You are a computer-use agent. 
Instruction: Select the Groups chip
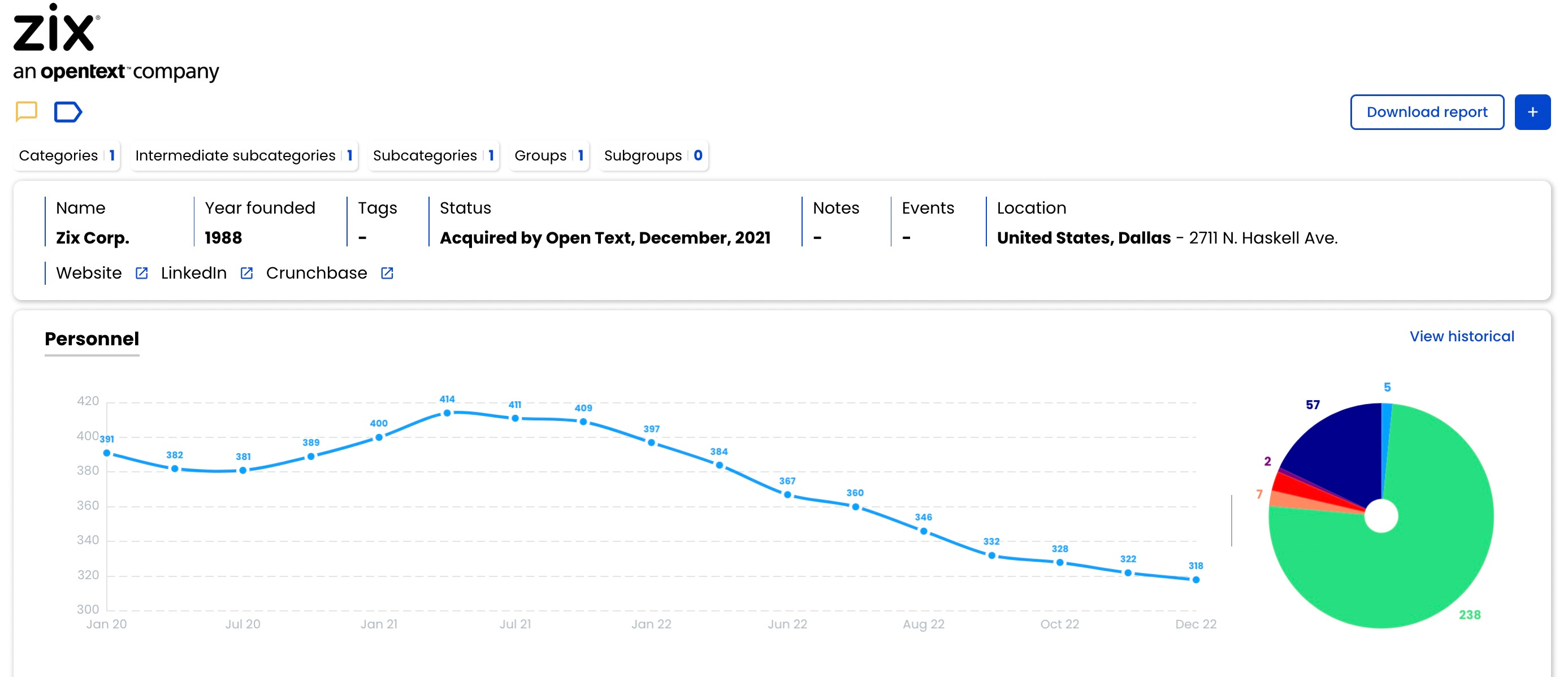549,156
